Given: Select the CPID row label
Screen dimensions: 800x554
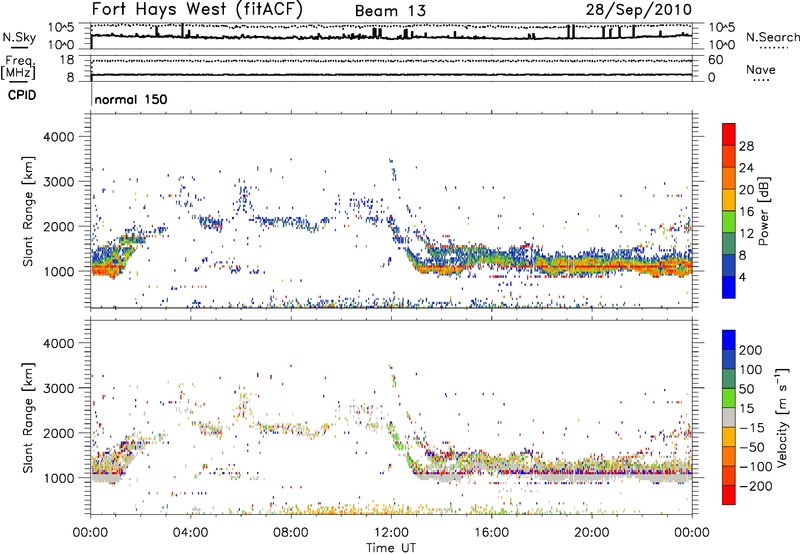Looking at the screenshot, I should pos(22,95).
